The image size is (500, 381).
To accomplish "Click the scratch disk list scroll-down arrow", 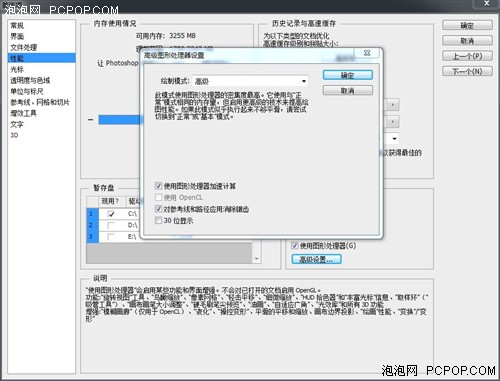I will click(x=257, y=259).
